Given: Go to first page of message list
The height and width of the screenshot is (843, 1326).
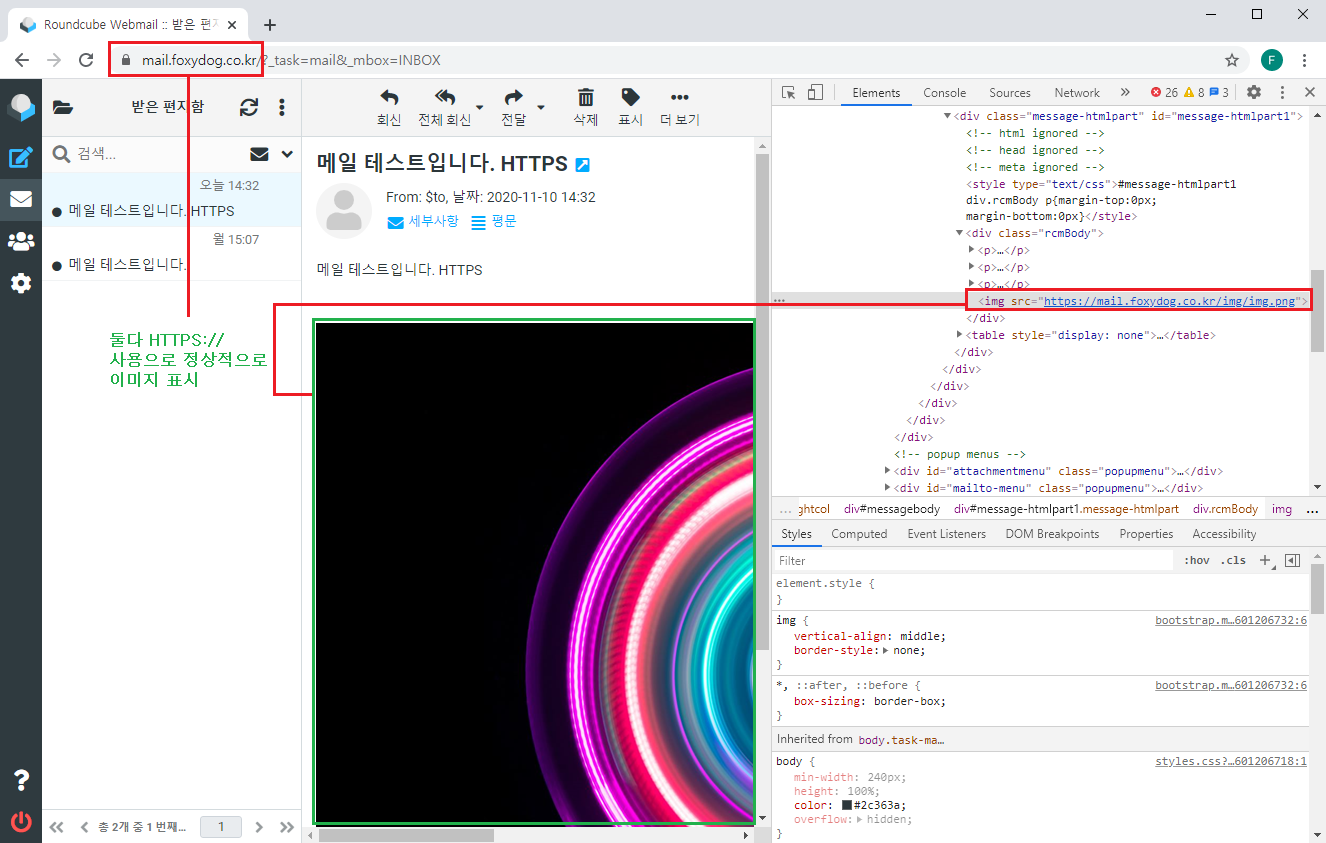Looking at the screenshot, I should point(57,827).
